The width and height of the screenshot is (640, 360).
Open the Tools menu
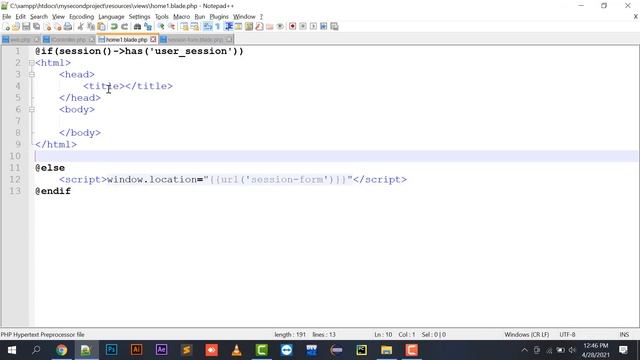tap(162, 17)
